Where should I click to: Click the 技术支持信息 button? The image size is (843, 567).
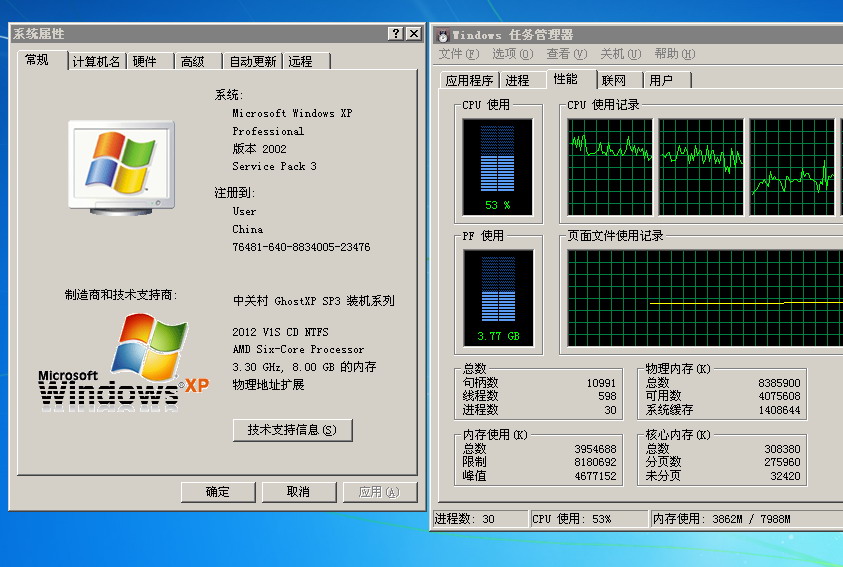coord(292,430)
